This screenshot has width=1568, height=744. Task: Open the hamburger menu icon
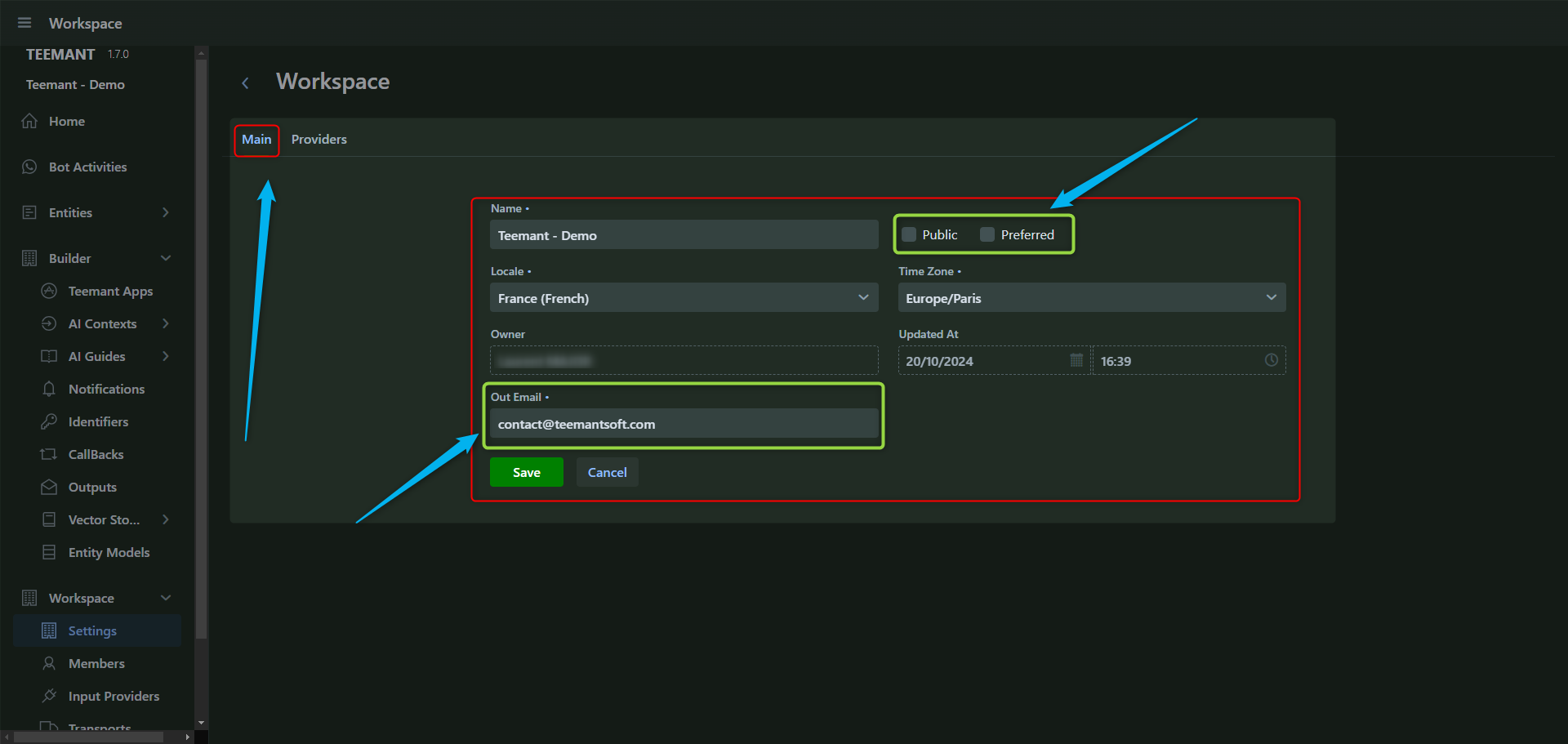tap(24, 23)
